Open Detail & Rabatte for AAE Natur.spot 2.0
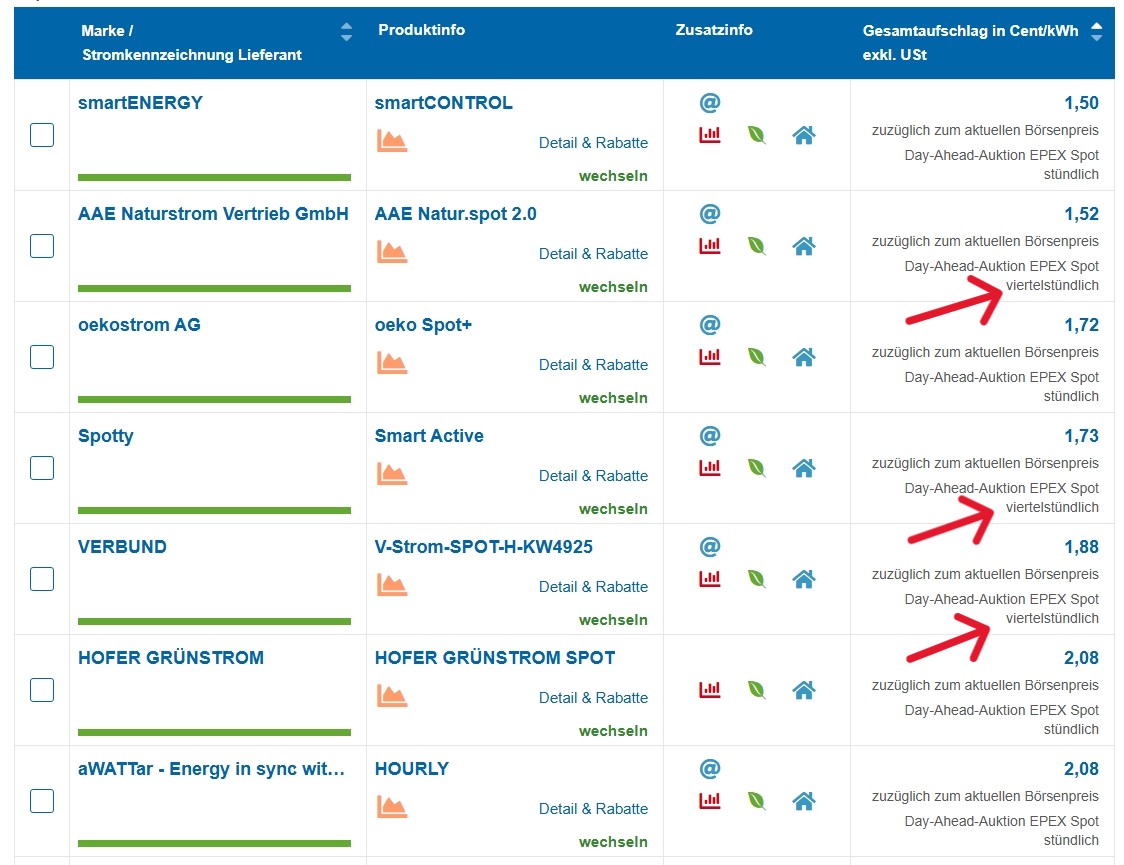 point(593,254)
